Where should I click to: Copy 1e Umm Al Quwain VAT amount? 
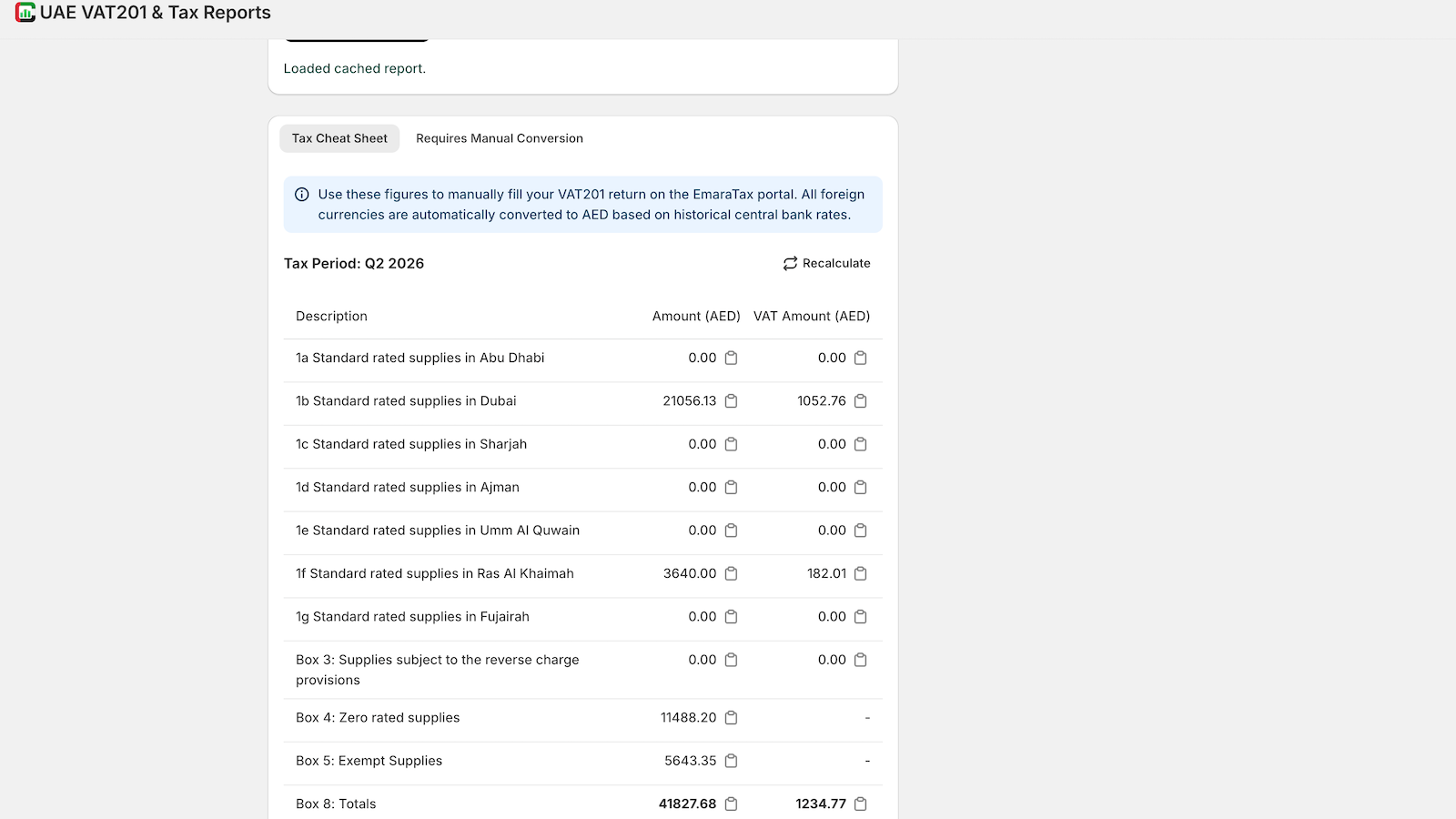pos(861,531)
